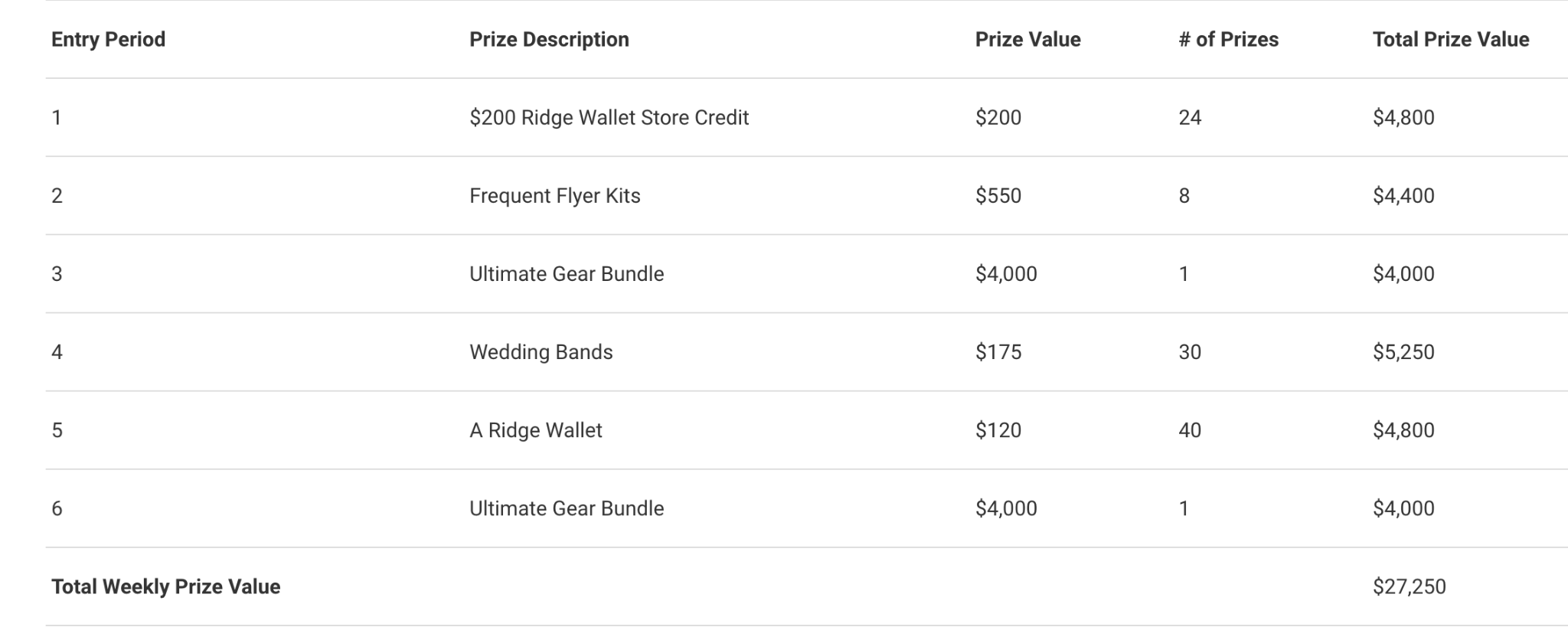Select the 24 prizes count cell
The height and width of the screenshot is (627, 1568).
(x=1190, y=118)
